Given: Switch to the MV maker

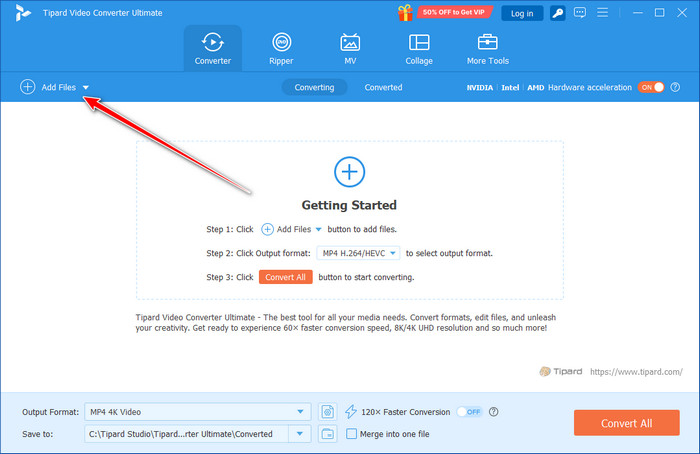Looking at the screenshot, I should click(x=350, y=49).
